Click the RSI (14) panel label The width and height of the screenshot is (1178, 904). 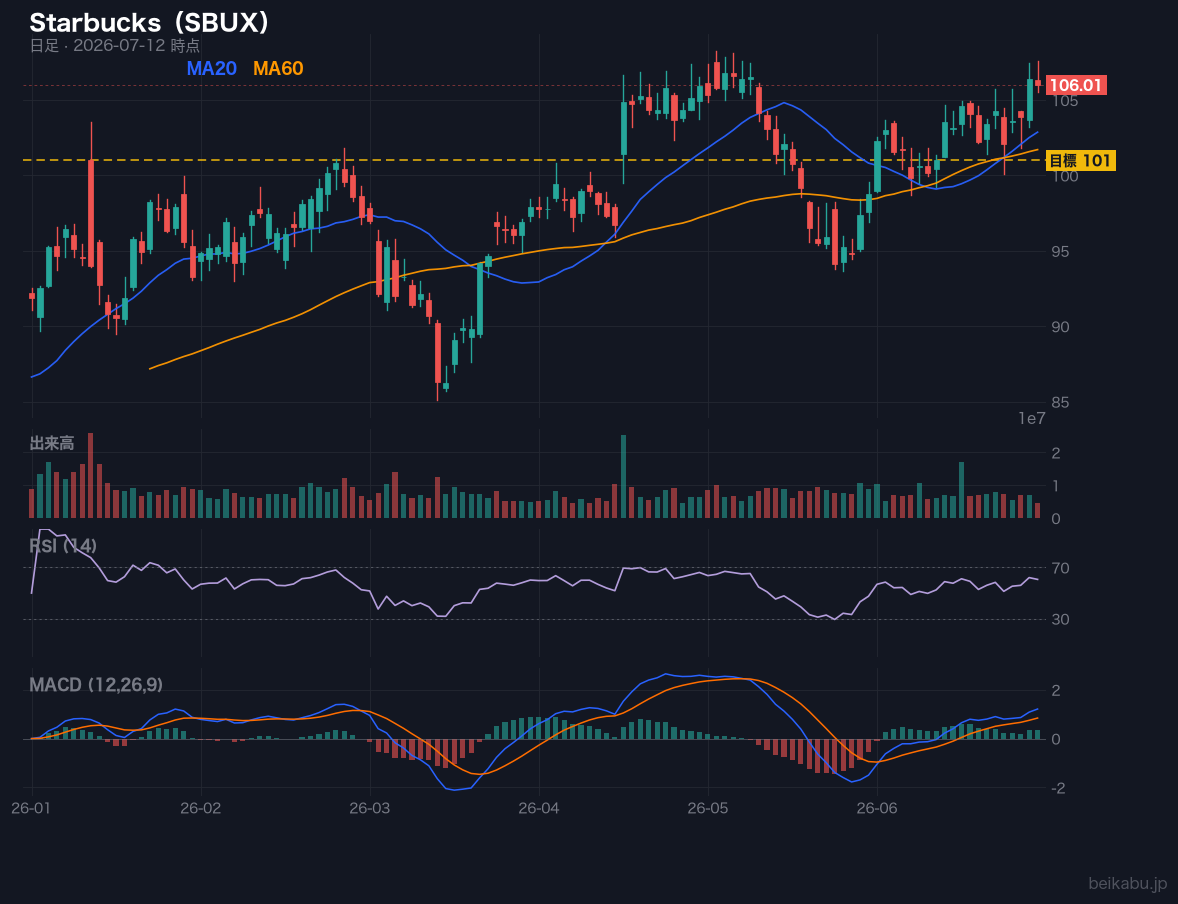tap(63, 545)
